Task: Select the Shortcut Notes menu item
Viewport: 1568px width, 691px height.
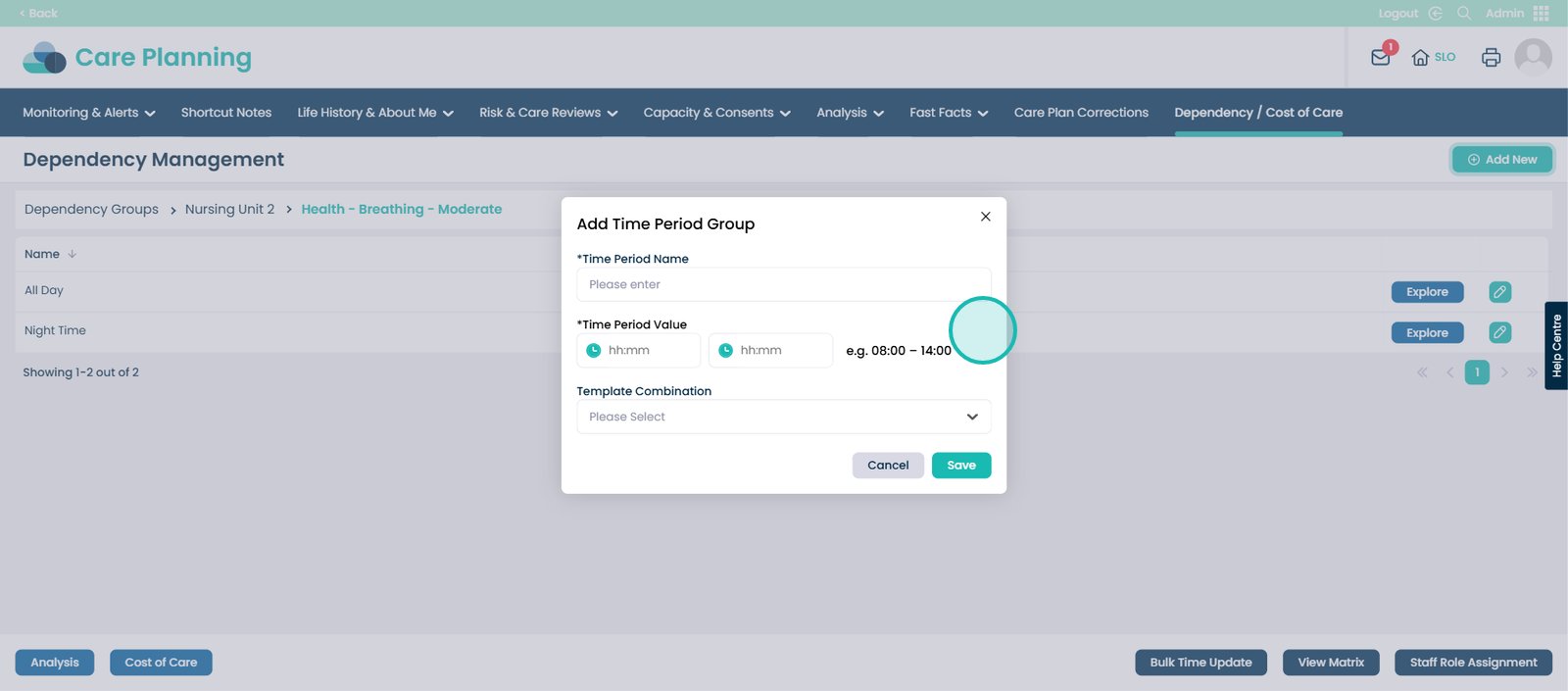Action: point(226,113)
